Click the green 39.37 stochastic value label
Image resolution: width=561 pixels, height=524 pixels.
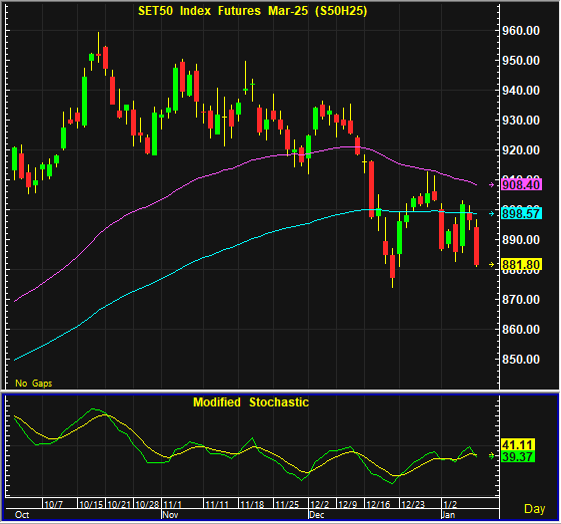(518, 456)
